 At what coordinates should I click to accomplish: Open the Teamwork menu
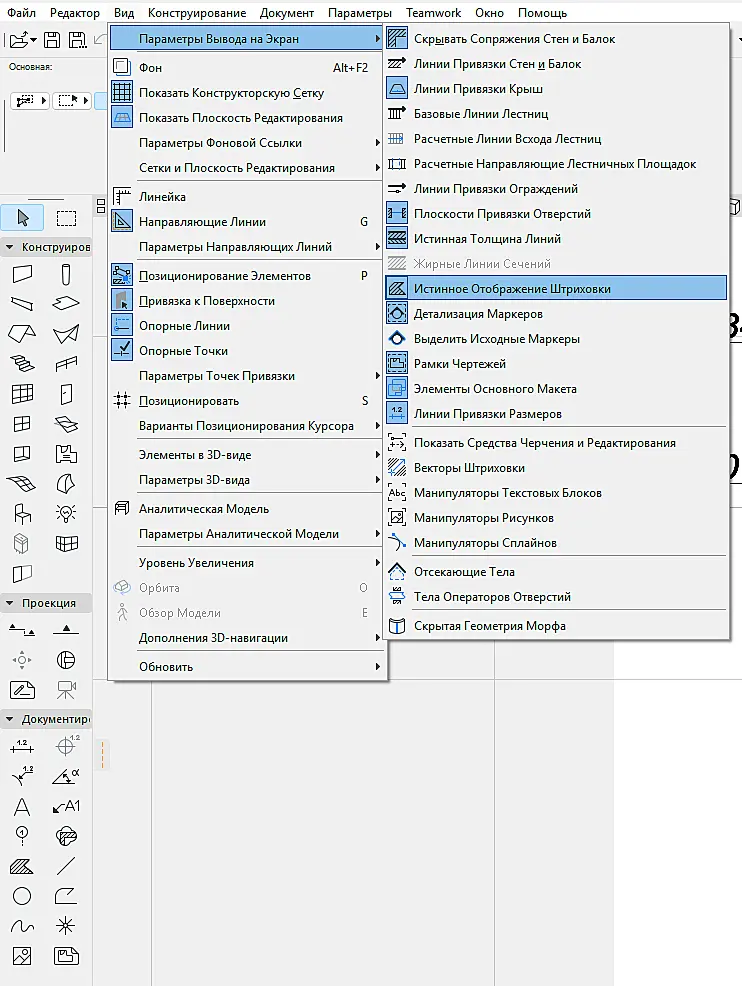point(433,13)
